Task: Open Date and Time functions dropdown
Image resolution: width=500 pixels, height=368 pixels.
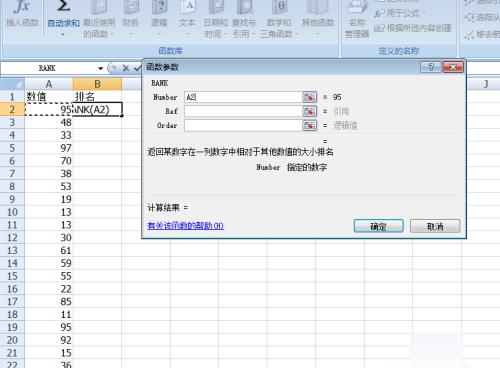Action: pyautogui.click(x=216, y=18)
